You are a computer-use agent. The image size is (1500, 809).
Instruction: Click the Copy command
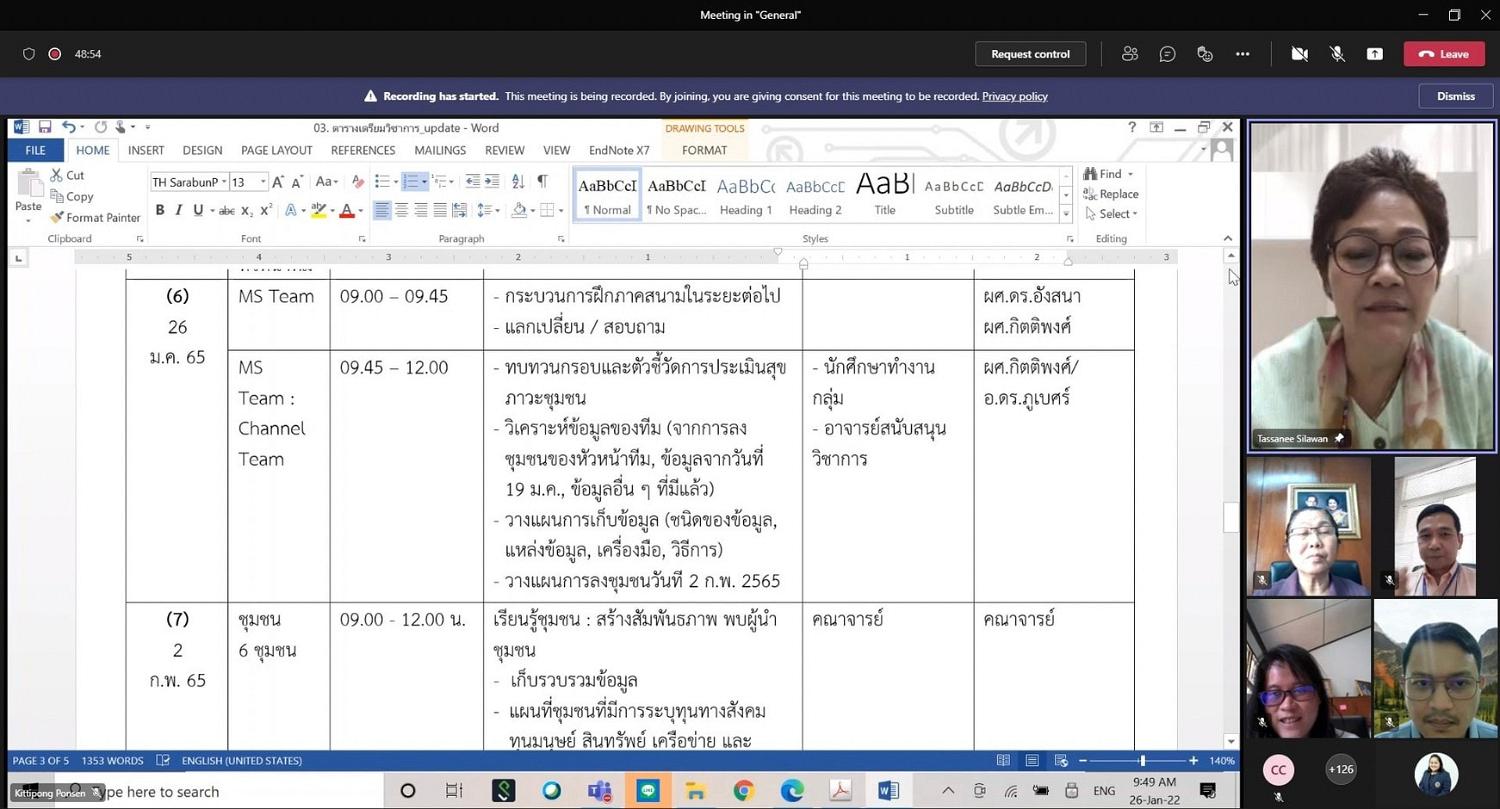(x=72, y=197)
